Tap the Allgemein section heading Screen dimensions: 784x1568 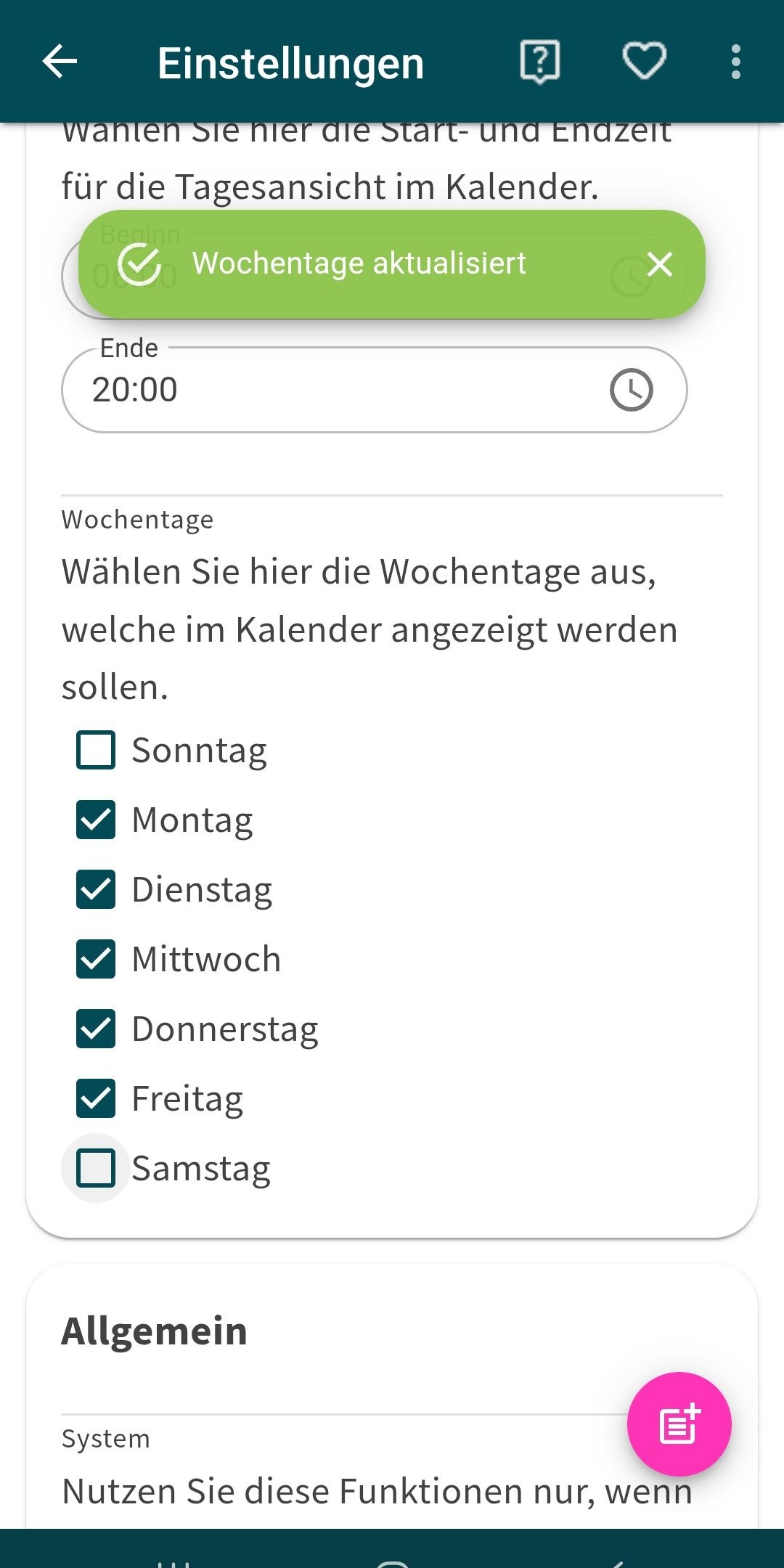point(154,1331)
